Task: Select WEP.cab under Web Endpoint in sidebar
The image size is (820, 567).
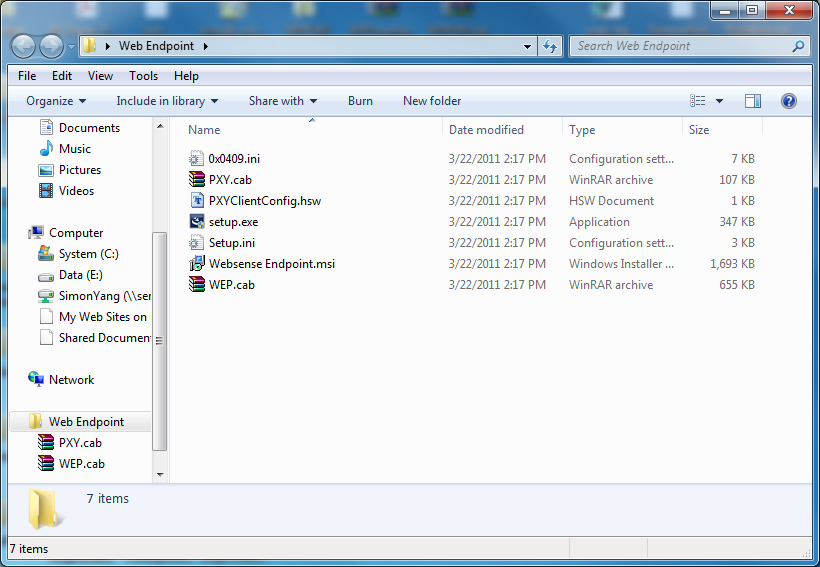Action: (72, 463)
